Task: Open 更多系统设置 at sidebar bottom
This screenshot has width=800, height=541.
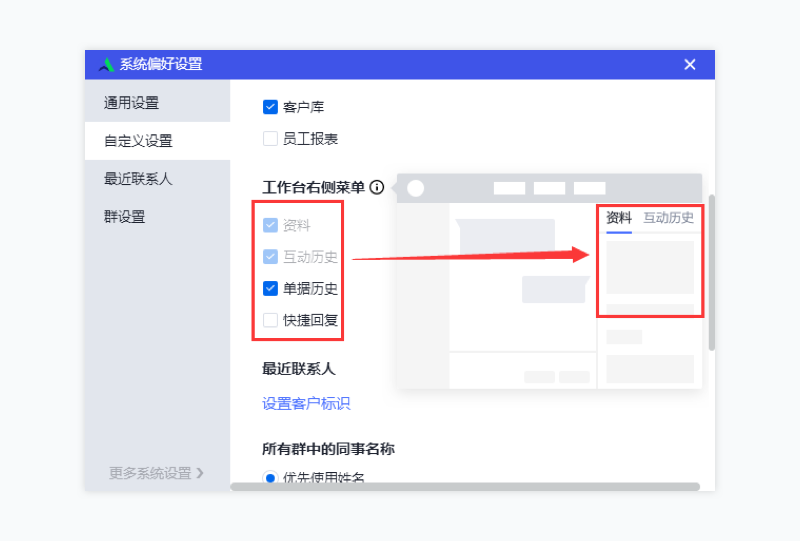Action: point(156,473)
